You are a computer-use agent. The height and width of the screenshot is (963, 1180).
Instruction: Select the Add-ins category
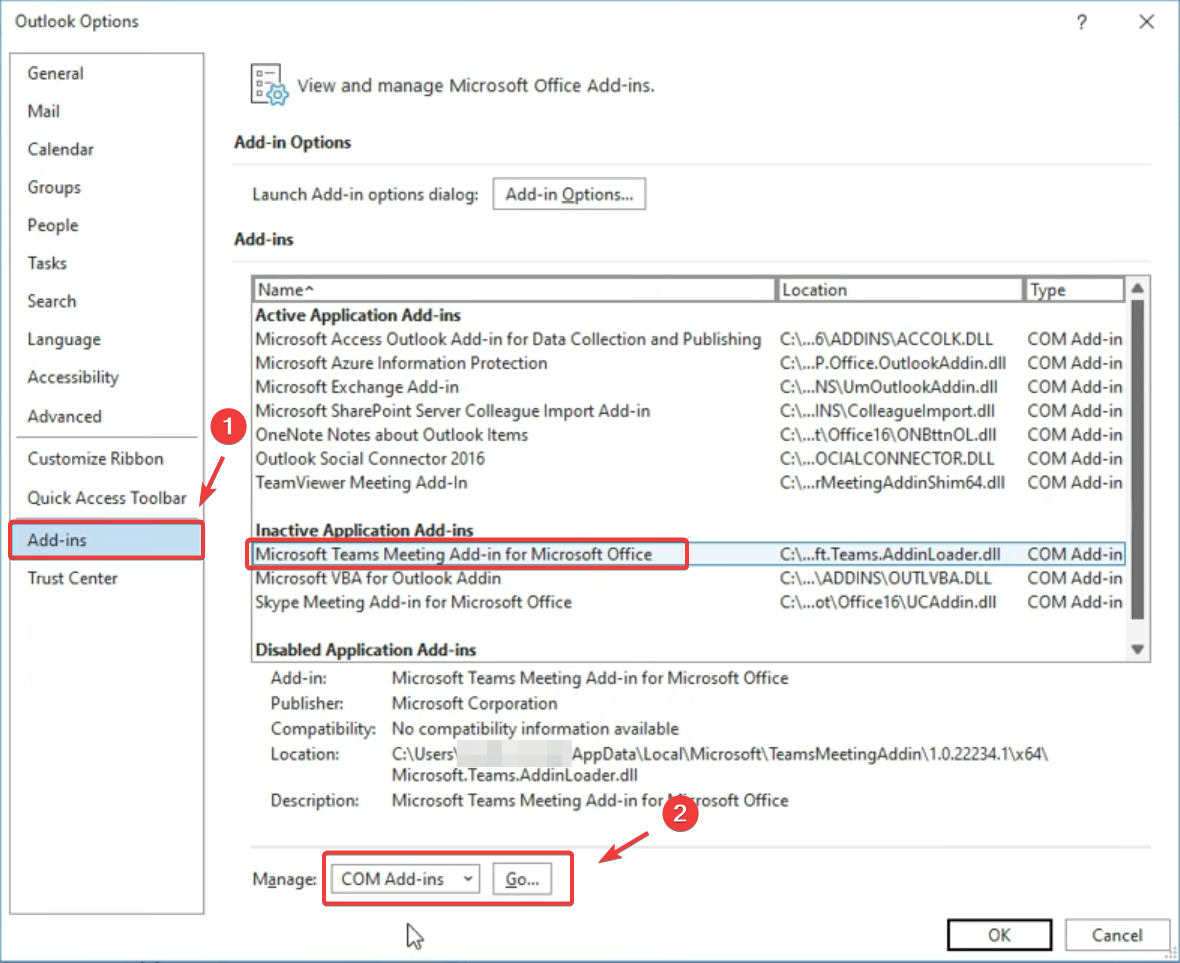[106, 539]
